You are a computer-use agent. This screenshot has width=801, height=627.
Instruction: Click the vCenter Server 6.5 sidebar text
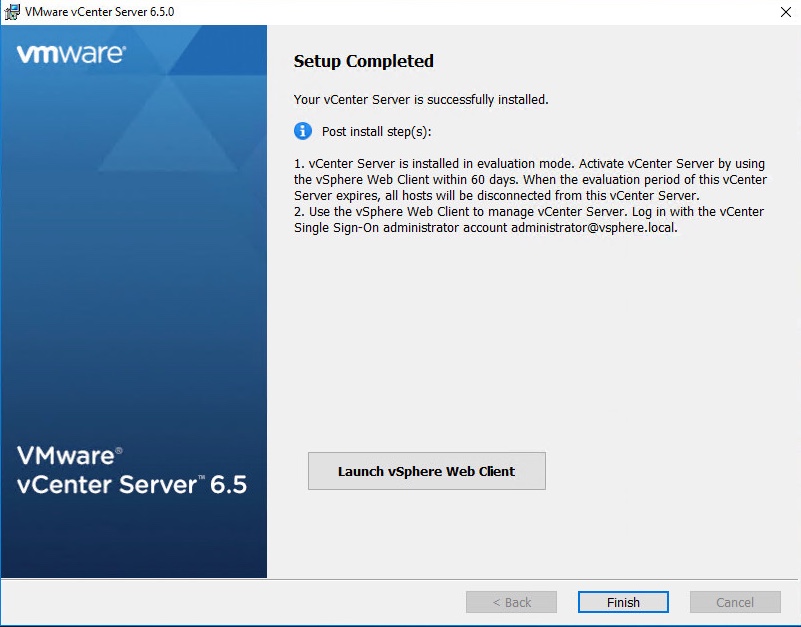coord(131,486)
